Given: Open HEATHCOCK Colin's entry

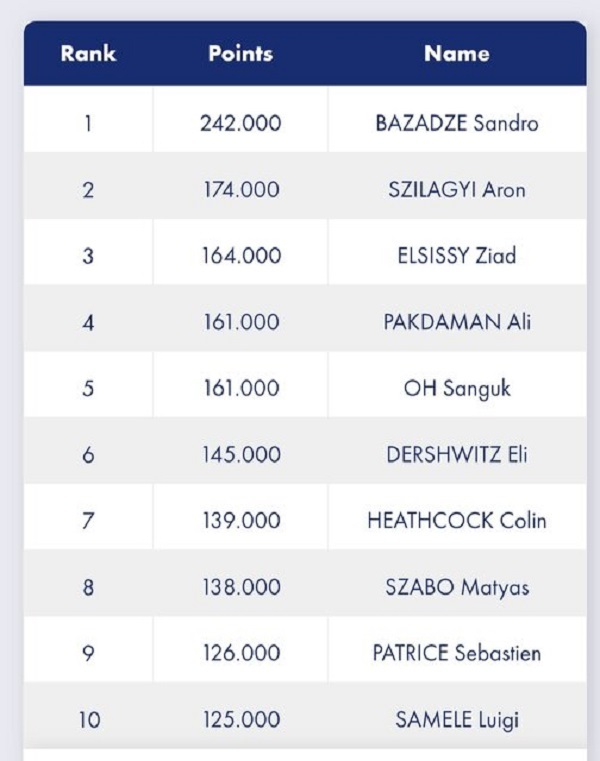Looking at the screenshot, I should click(456, 521).
